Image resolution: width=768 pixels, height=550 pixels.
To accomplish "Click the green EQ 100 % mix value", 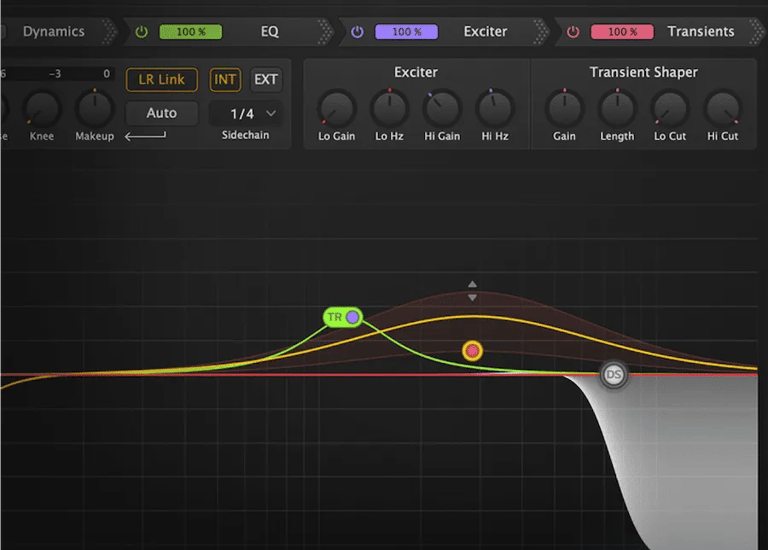I will pyautogui.click(x=191, y=32).
